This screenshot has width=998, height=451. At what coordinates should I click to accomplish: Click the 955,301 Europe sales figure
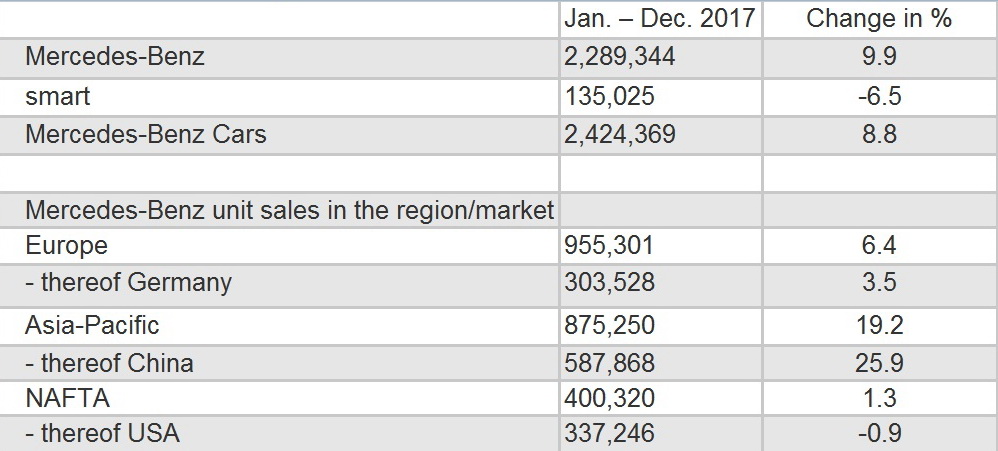608,246
